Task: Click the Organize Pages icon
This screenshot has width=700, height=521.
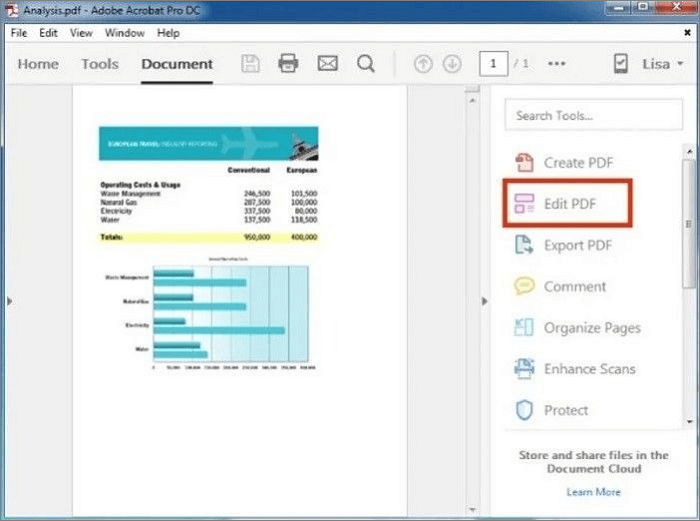Action: point(524,327)
